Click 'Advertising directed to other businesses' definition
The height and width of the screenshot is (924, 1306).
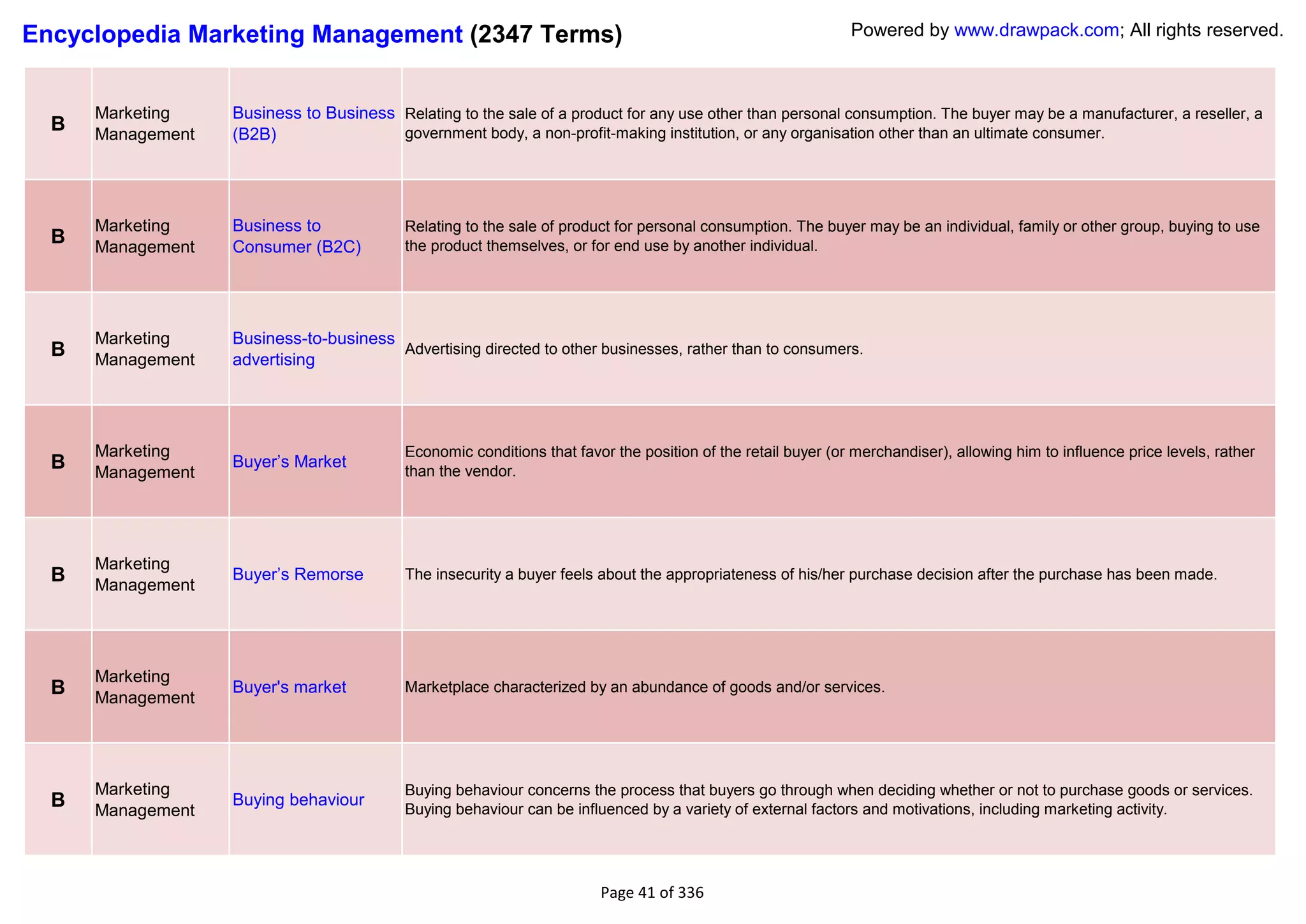coord(634,349)
